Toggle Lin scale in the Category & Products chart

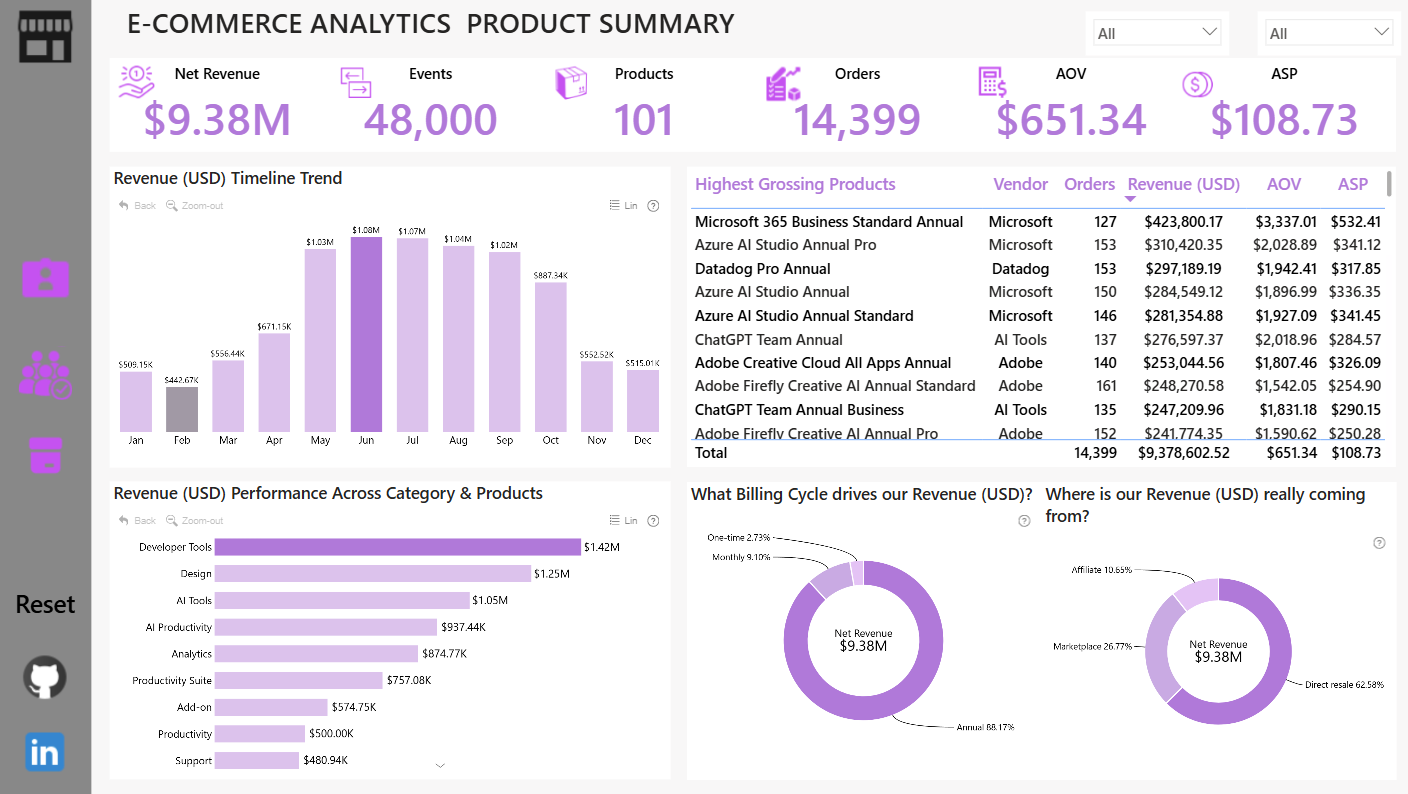coord(623,521)
